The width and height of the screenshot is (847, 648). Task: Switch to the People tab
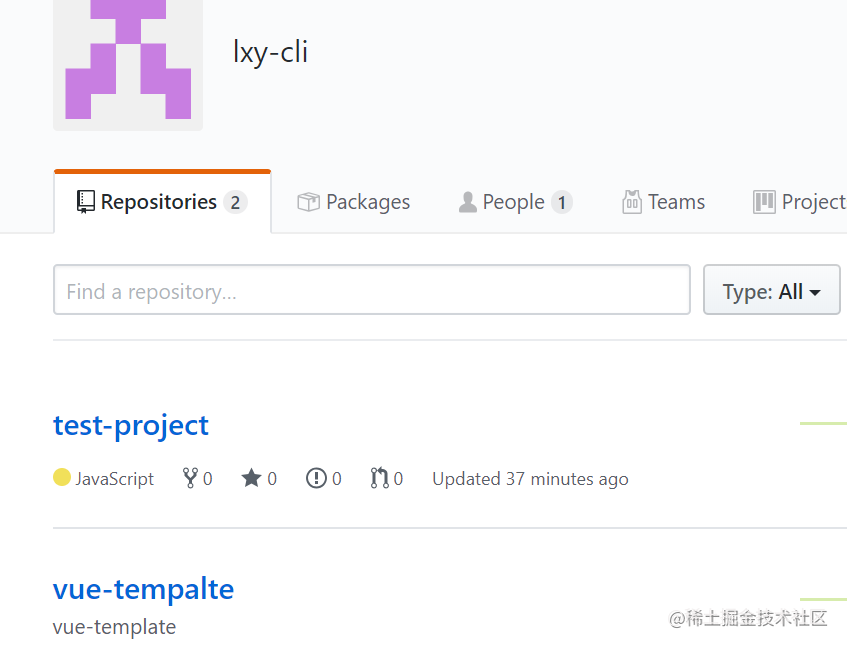point(515,202)
